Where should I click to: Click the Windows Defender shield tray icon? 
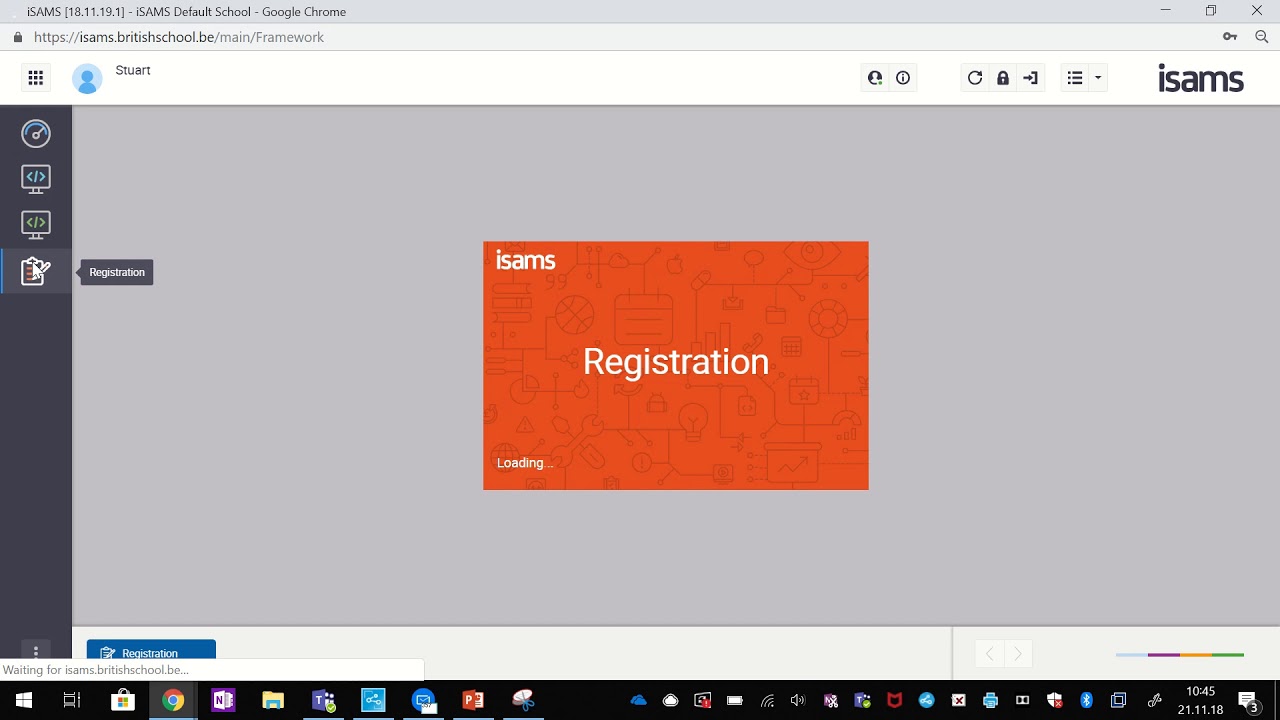[1054, 700]
